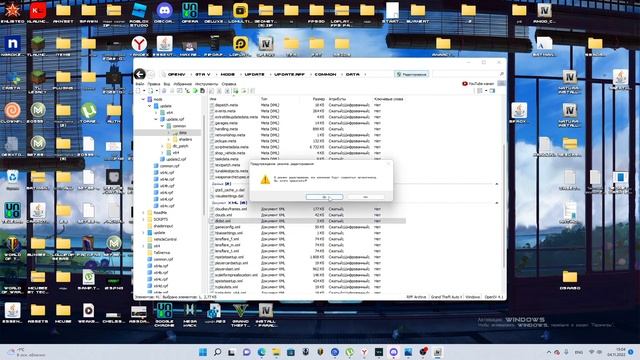Expand the data tree node
Viewport: 640px width, 360px height.
point(169,133)
